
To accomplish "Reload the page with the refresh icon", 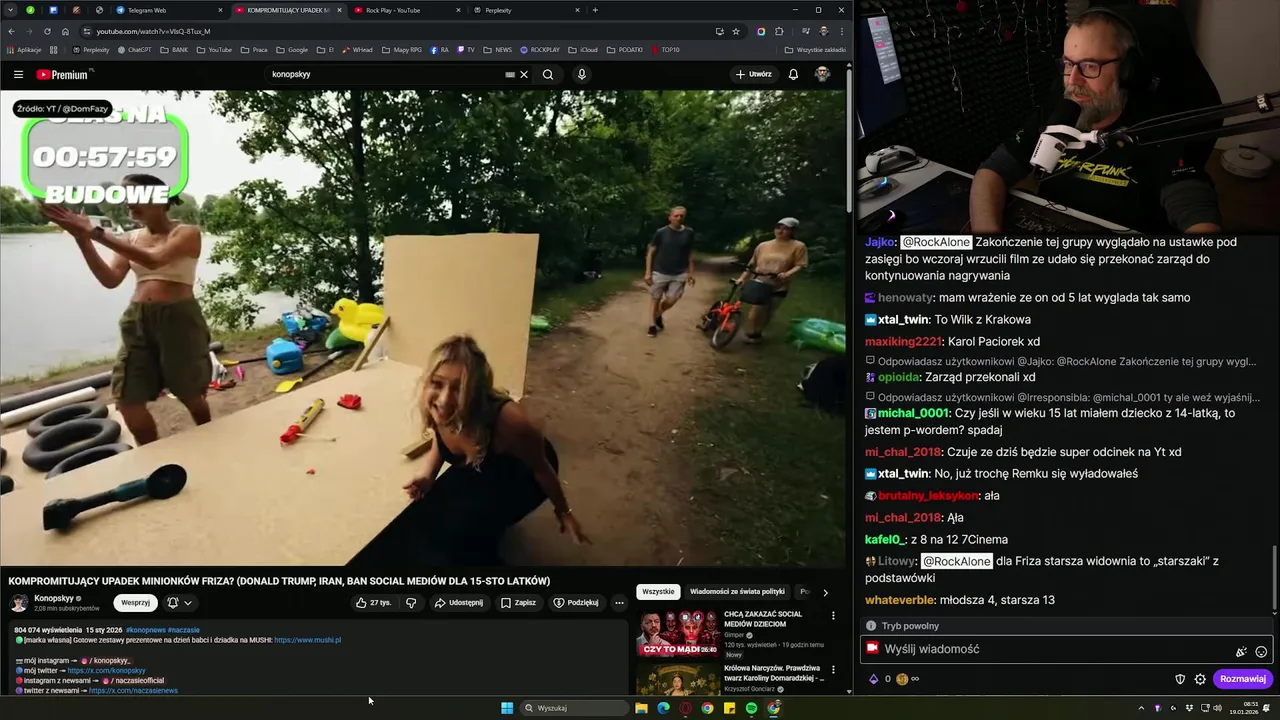I will coord(47,31).
